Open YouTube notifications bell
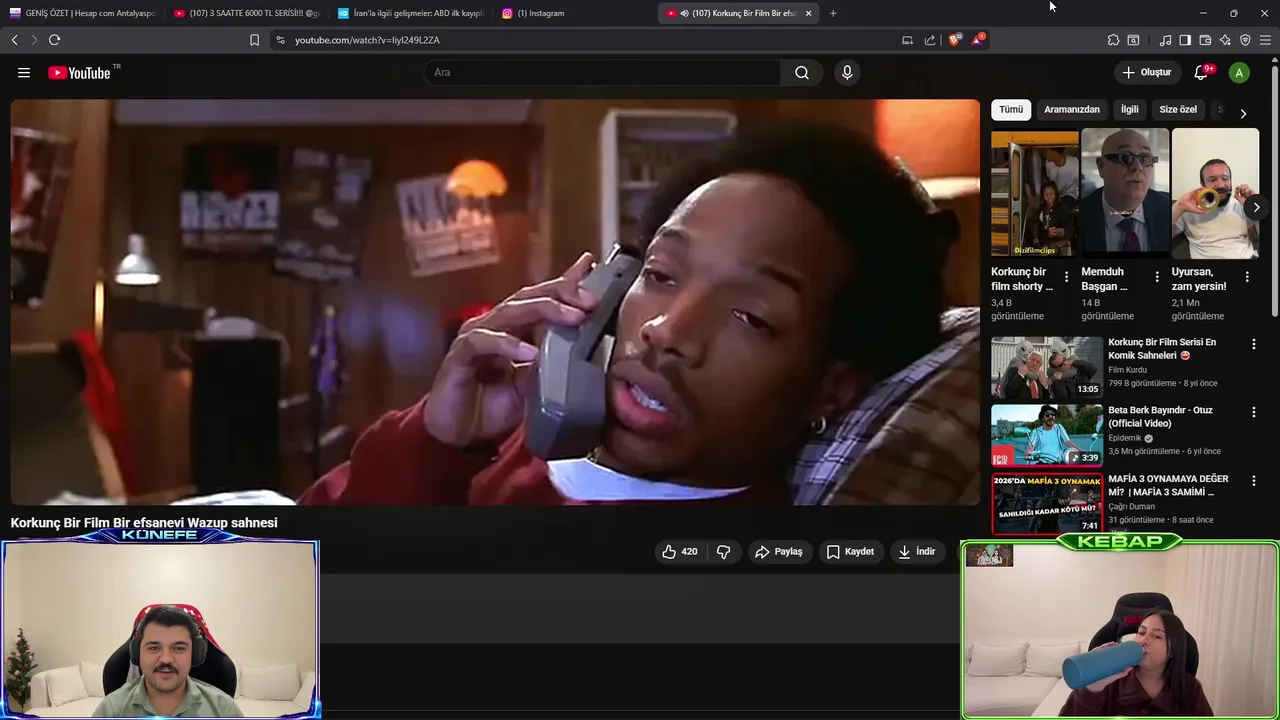 tap(1202, 72)
